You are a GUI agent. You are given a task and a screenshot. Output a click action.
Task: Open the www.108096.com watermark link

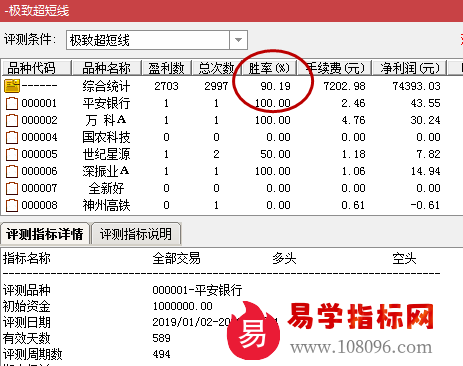pyautogui.click(x=361, y=347)
